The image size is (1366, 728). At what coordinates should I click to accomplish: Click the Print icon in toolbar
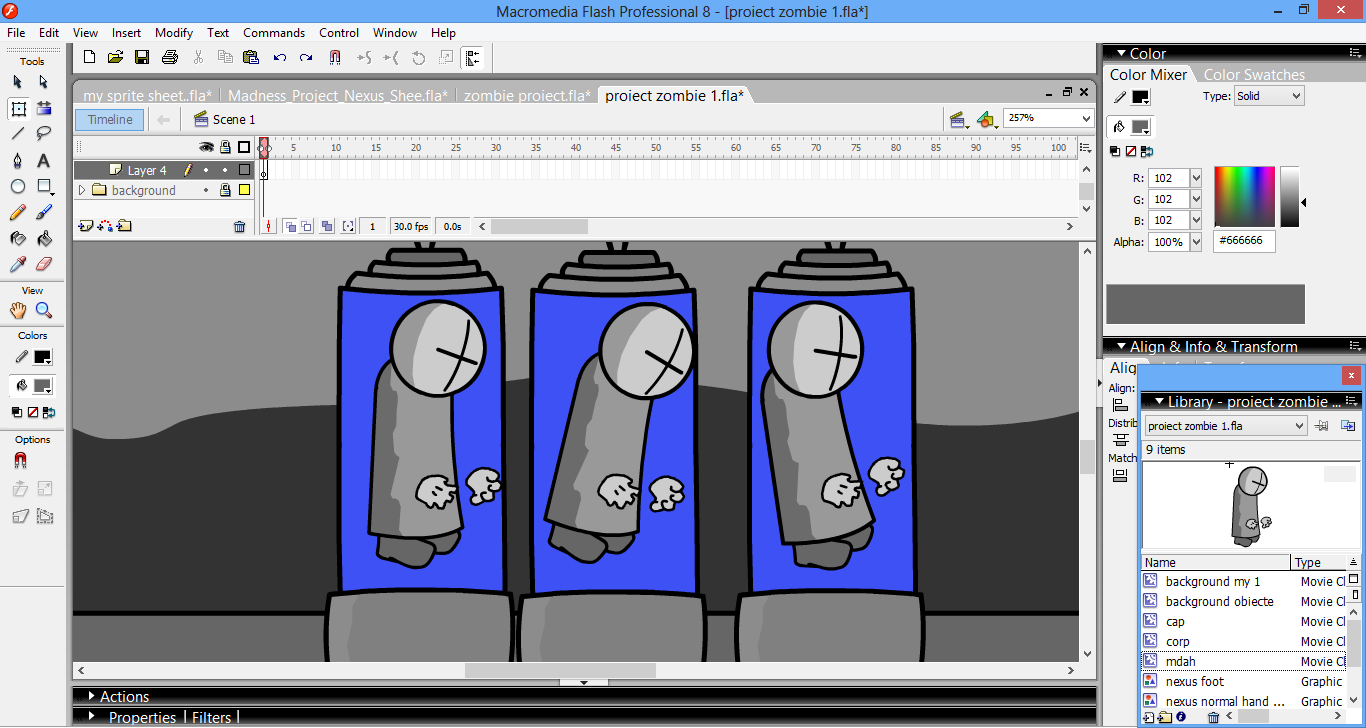[170, 57]
